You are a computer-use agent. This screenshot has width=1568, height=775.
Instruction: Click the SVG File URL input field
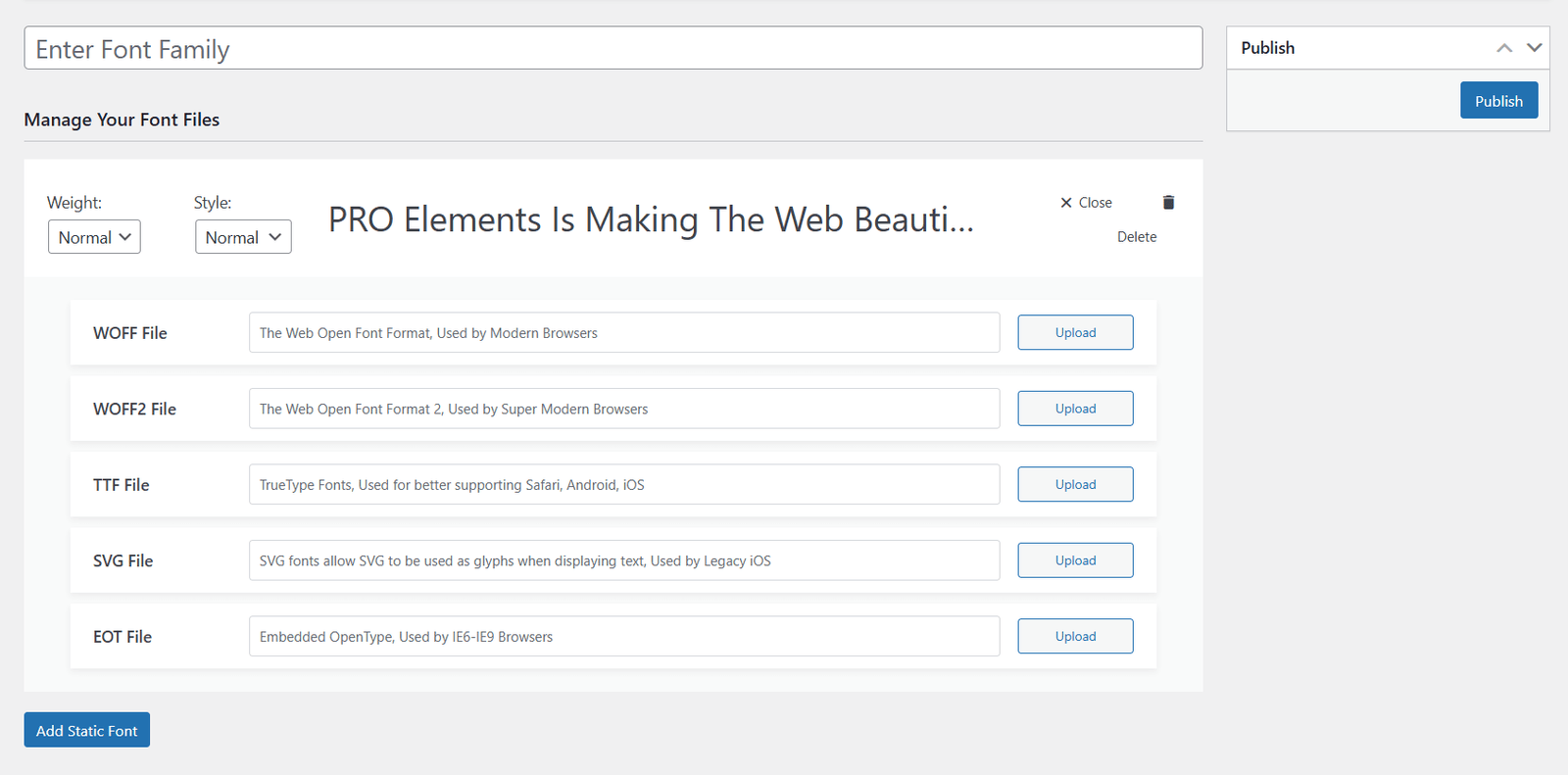point(624,560)
